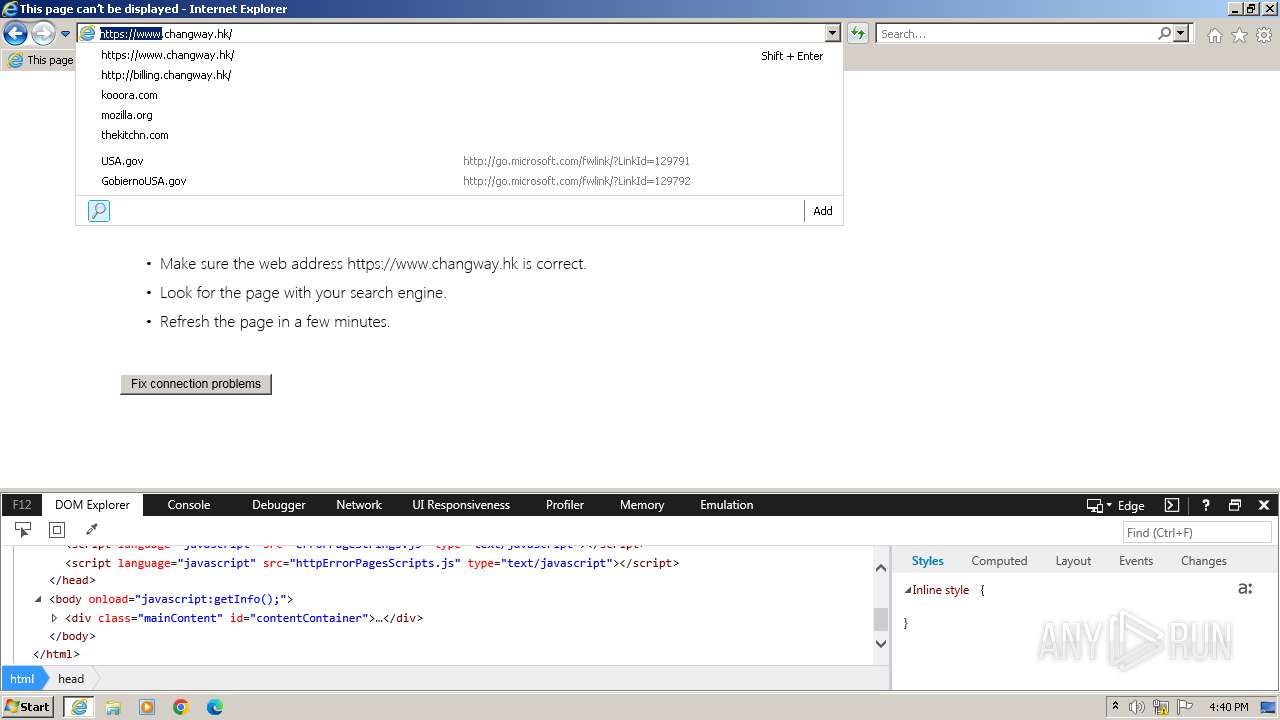The width and height of the screenshot is (1280, 720).
Task: Click the DOM tree scrollbar up arrow
Action: click(881, 568)
